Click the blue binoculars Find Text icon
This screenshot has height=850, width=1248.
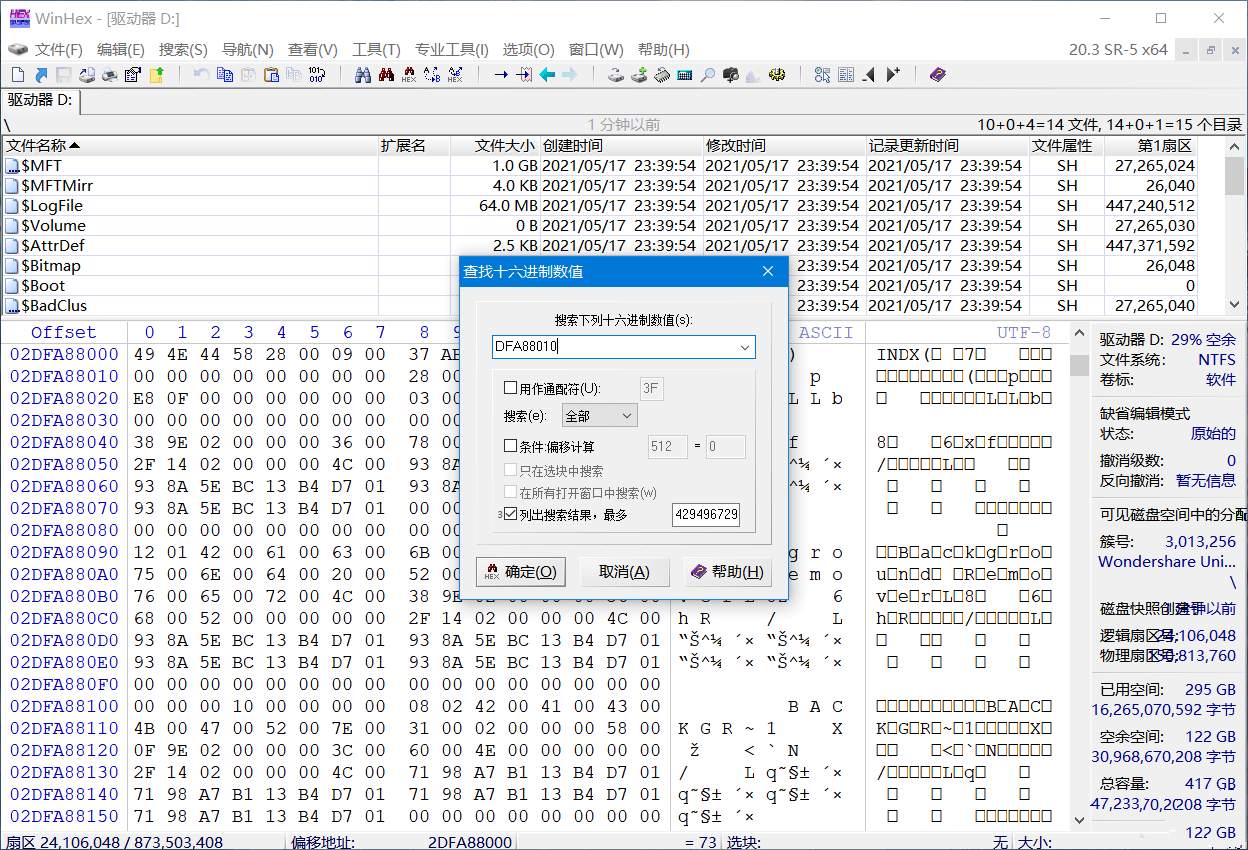(x=363, y=75)
